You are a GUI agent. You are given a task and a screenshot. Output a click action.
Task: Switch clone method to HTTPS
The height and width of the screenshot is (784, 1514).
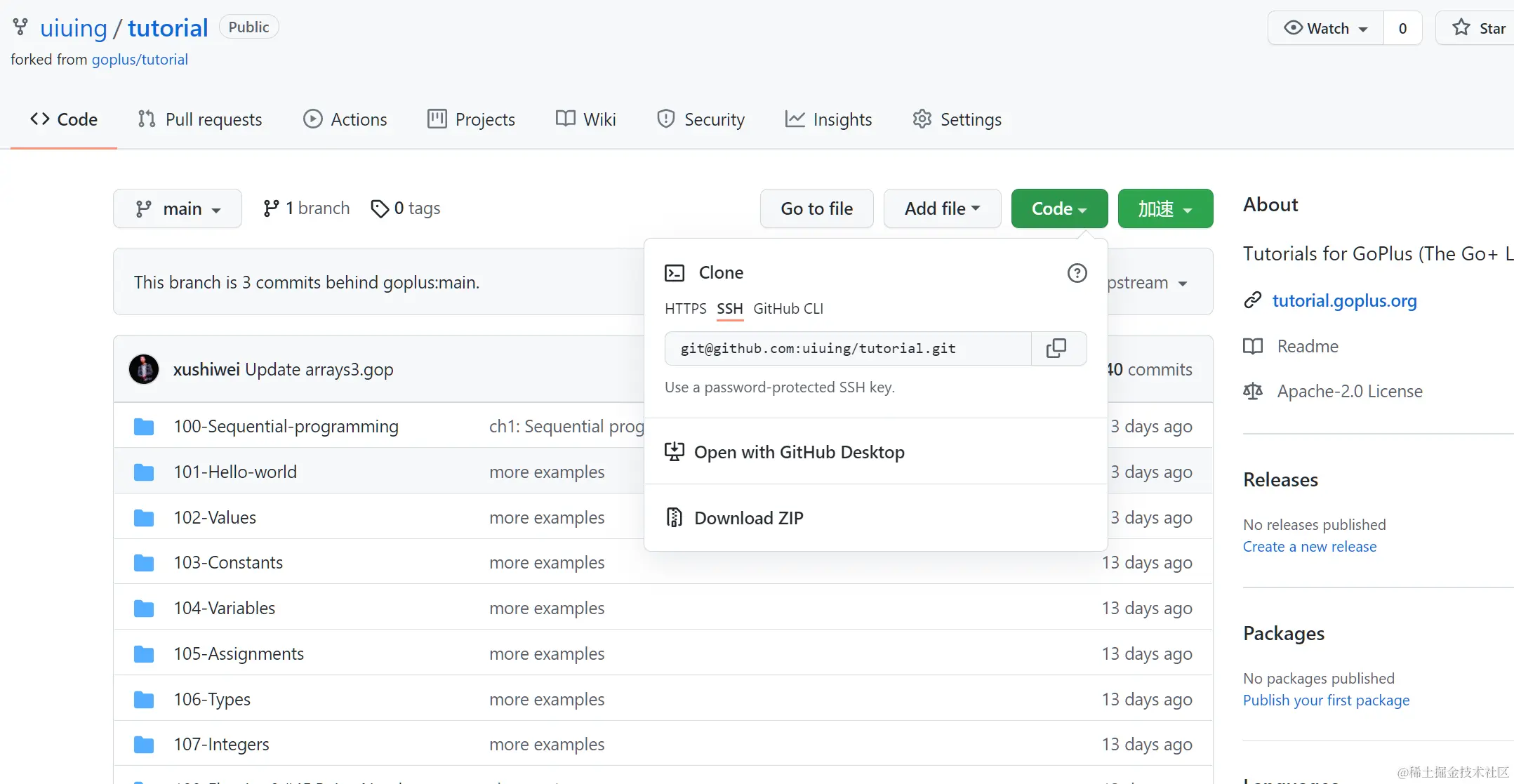point(685,309)
